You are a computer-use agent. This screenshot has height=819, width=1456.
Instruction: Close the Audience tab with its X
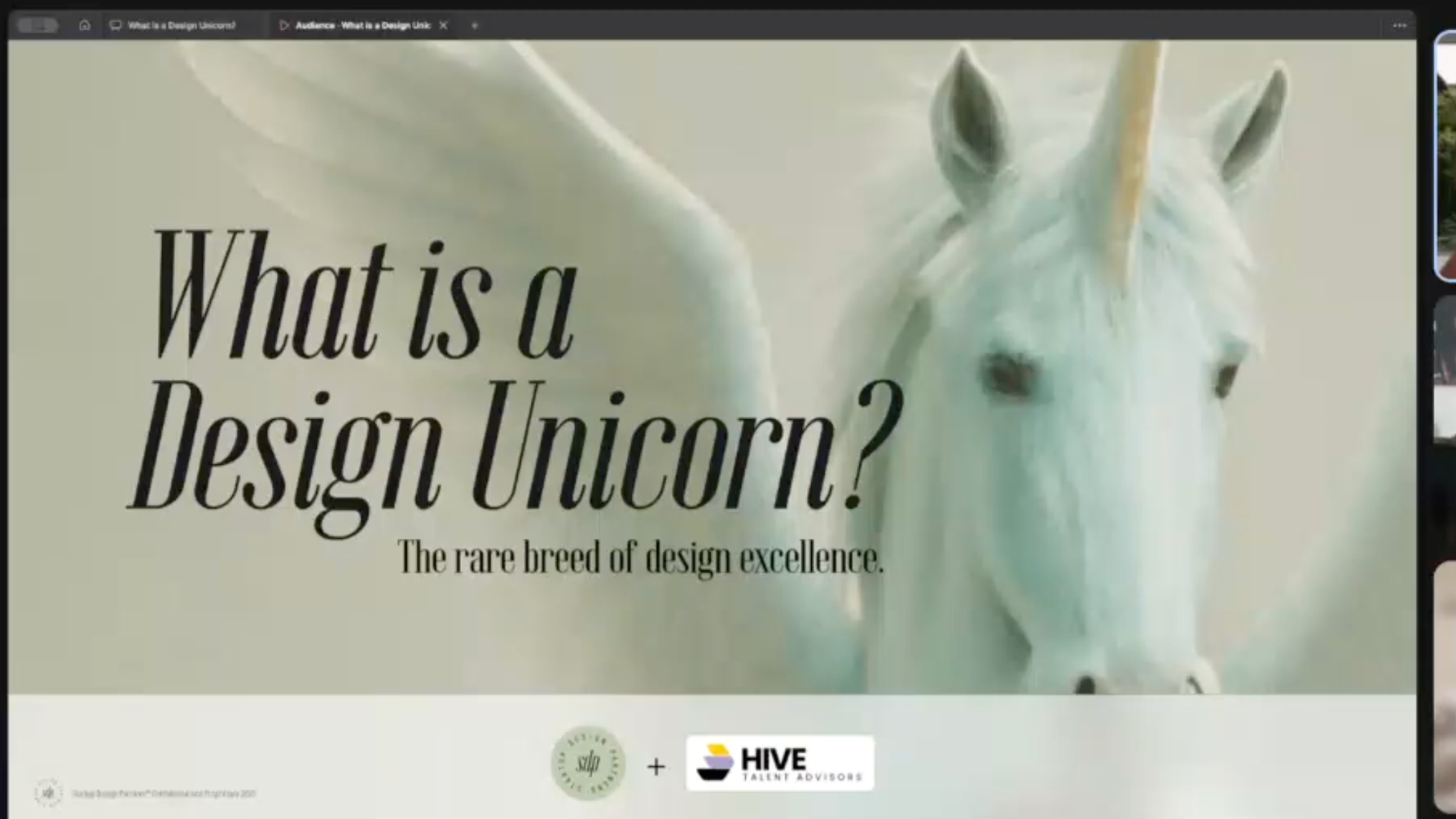pyautogui.click(x=442, y=25)
